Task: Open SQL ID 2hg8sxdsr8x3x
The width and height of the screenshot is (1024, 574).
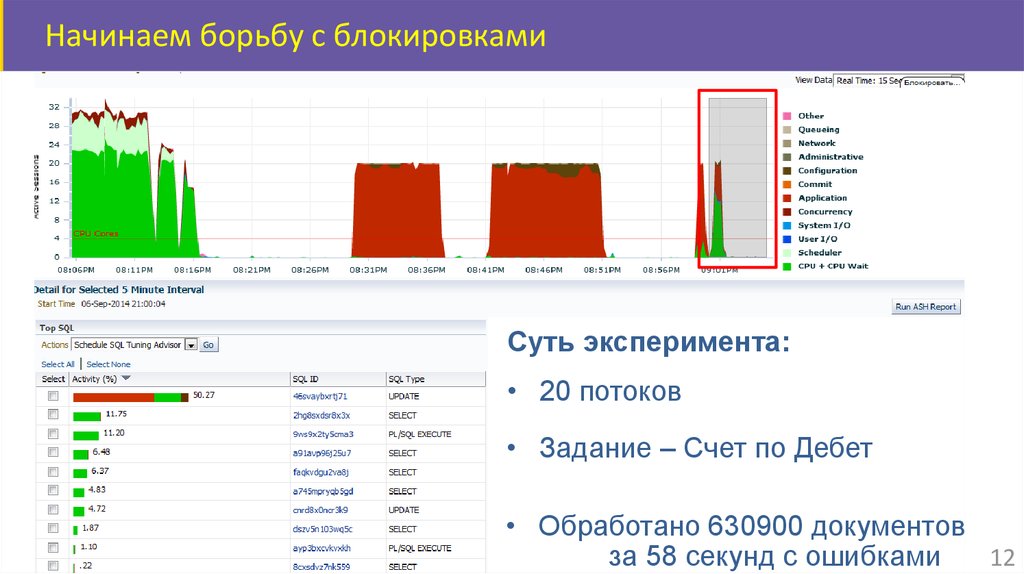Action: click(x=321, y=415)
